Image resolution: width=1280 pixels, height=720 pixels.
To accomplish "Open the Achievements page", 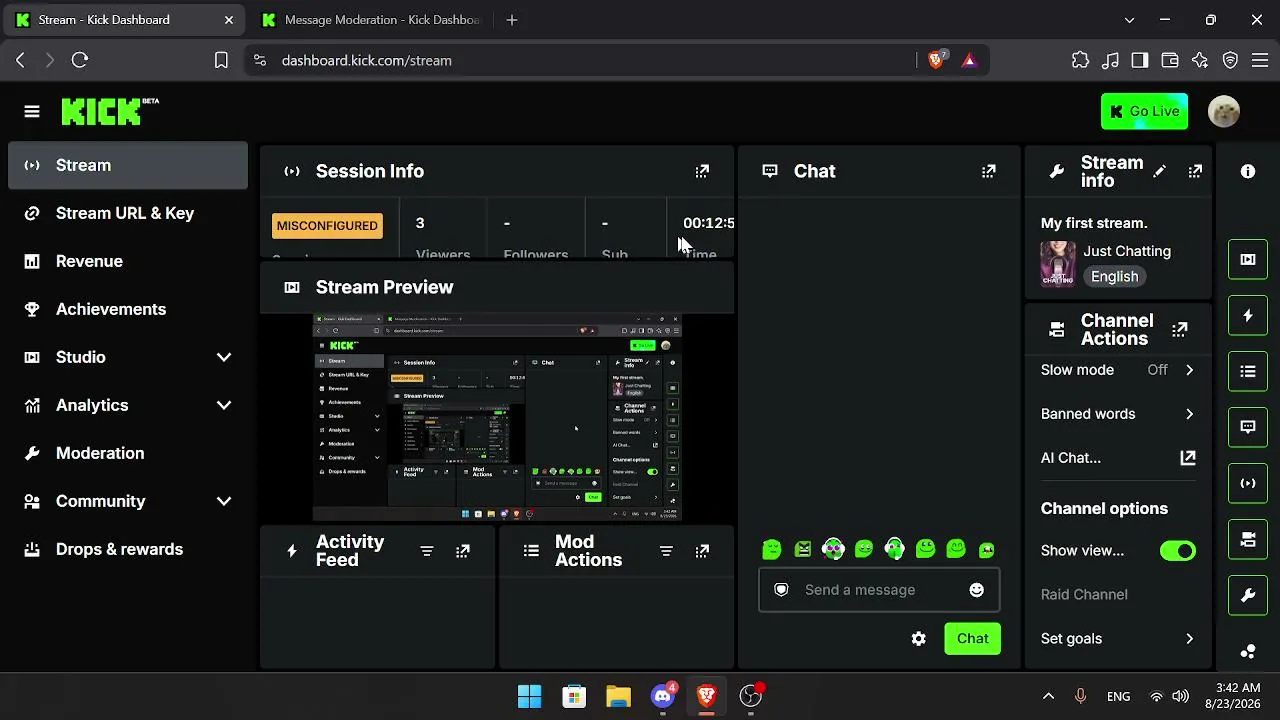I will (128, 309).
